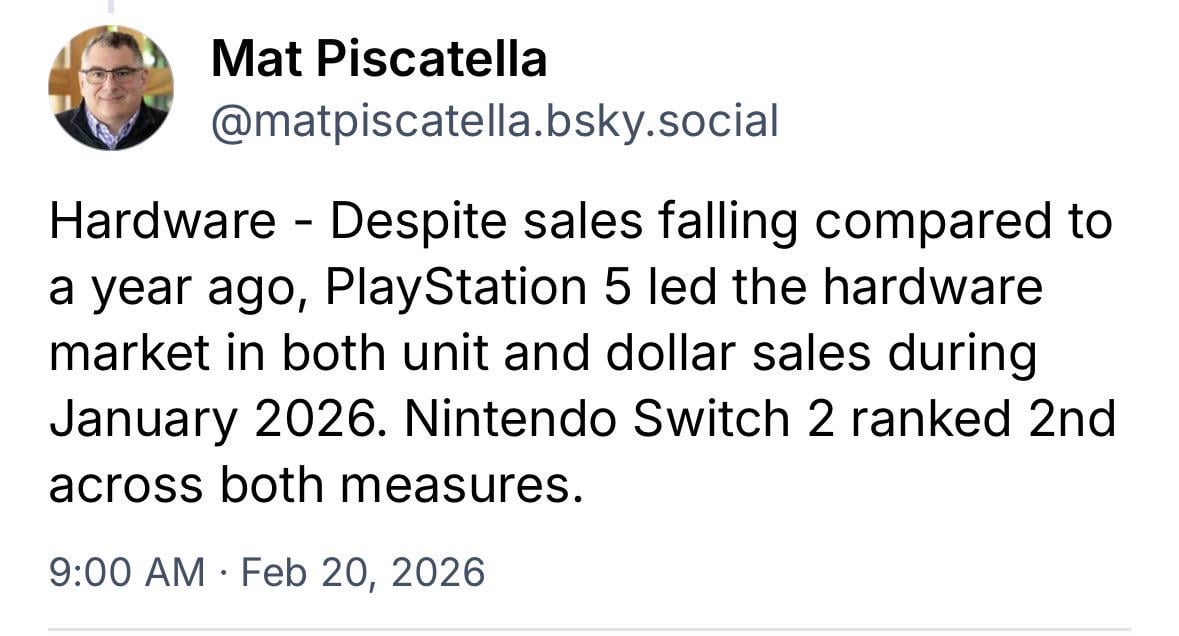Viewport: 1179px width, 636px height.
Task: Click the words 'across both measures'
Action: pos(313,485)
